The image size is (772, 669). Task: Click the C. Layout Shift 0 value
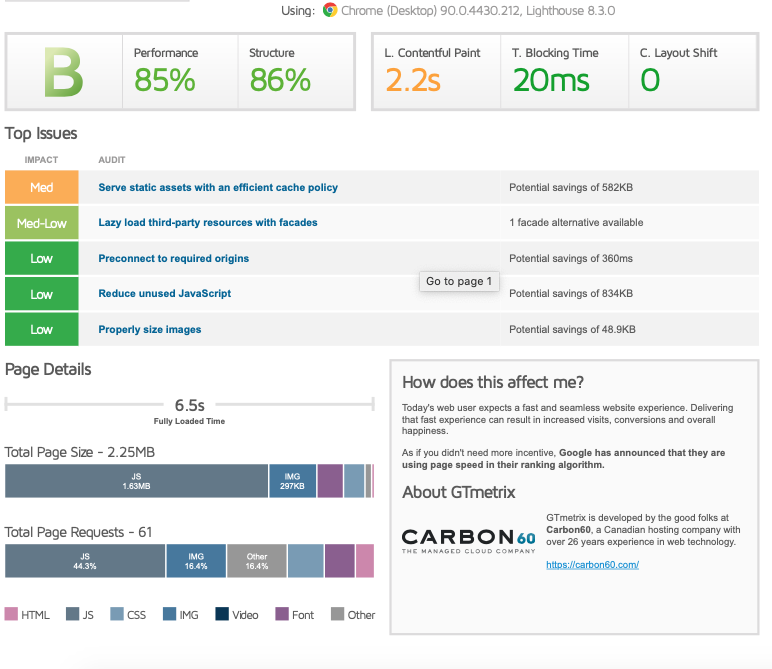click(650, 80)
